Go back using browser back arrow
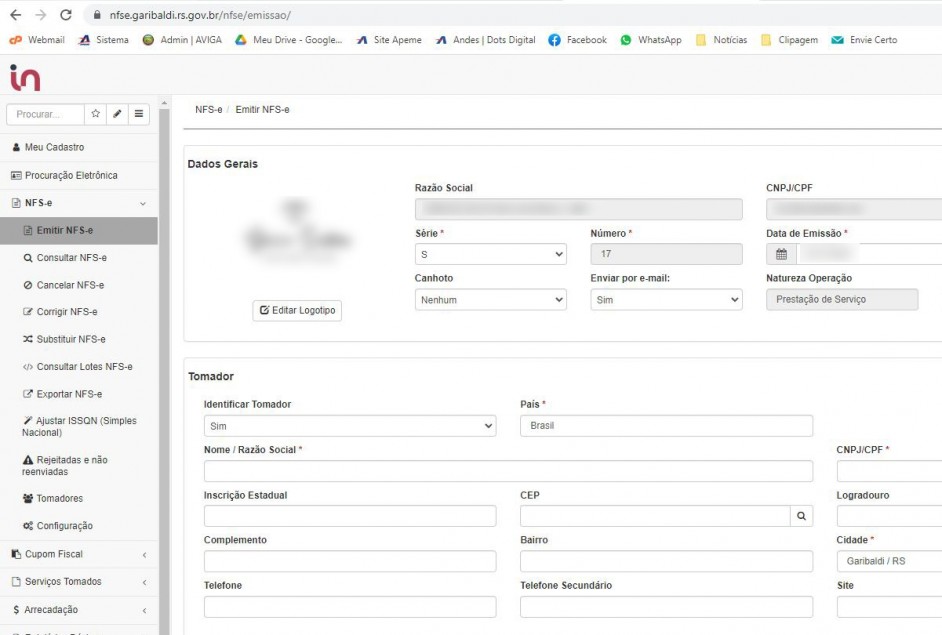Viewport: 942px width, 635px height. click(15, 15)
